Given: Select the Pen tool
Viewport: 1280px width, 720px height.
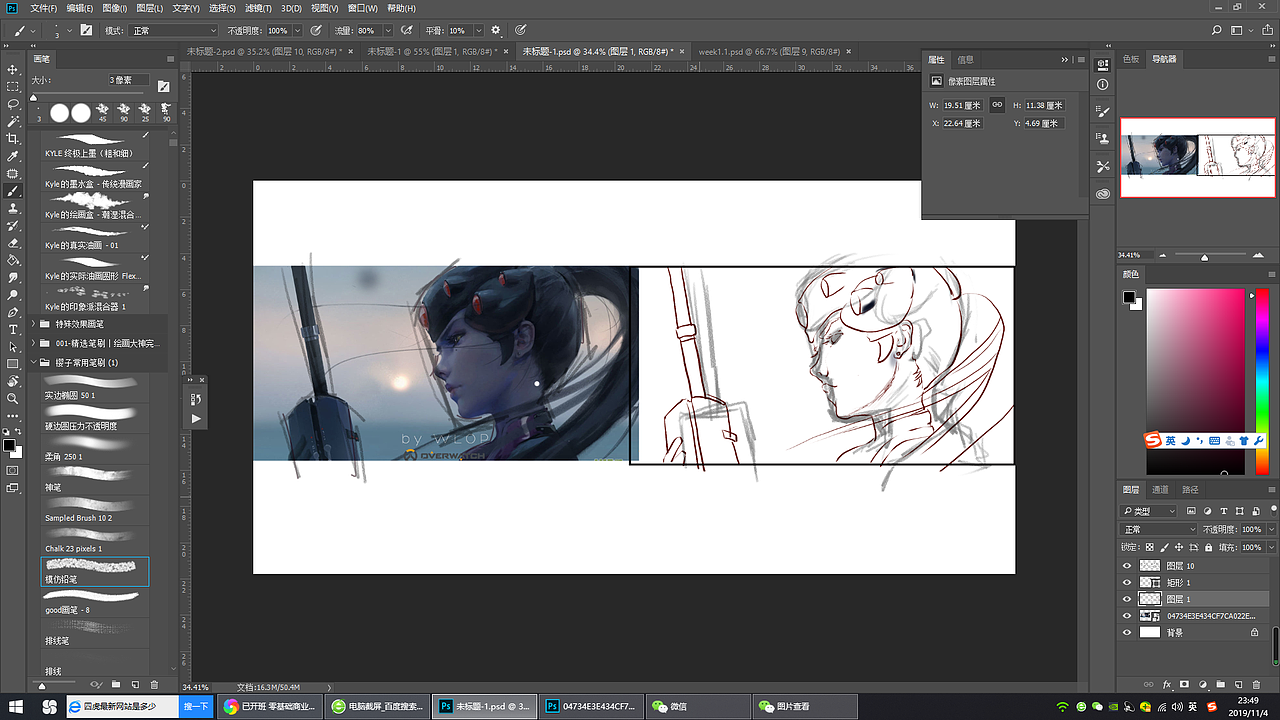Looking at the screenshot, I should pyautogui.click(x=13, y=312).
